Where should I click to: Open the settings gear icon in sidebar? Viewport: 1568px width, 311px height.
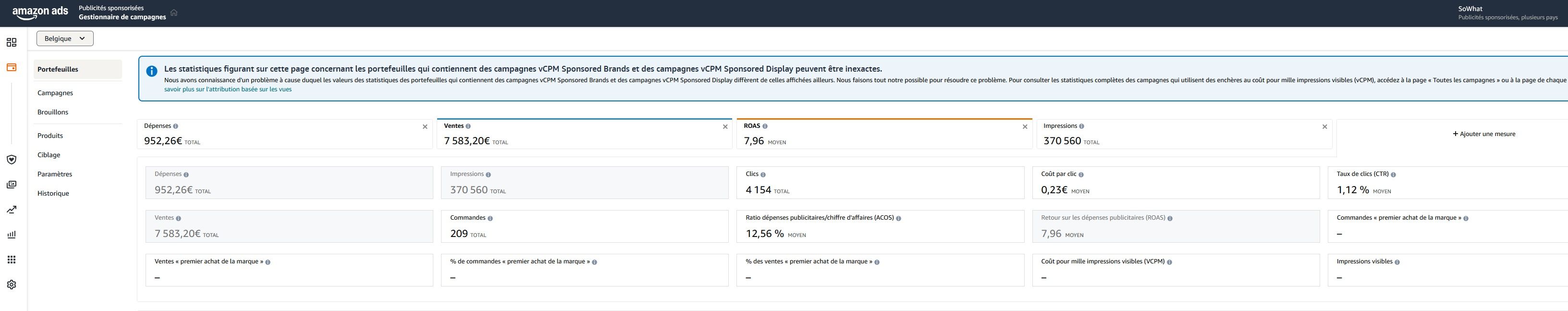click(x=11, y=285)
